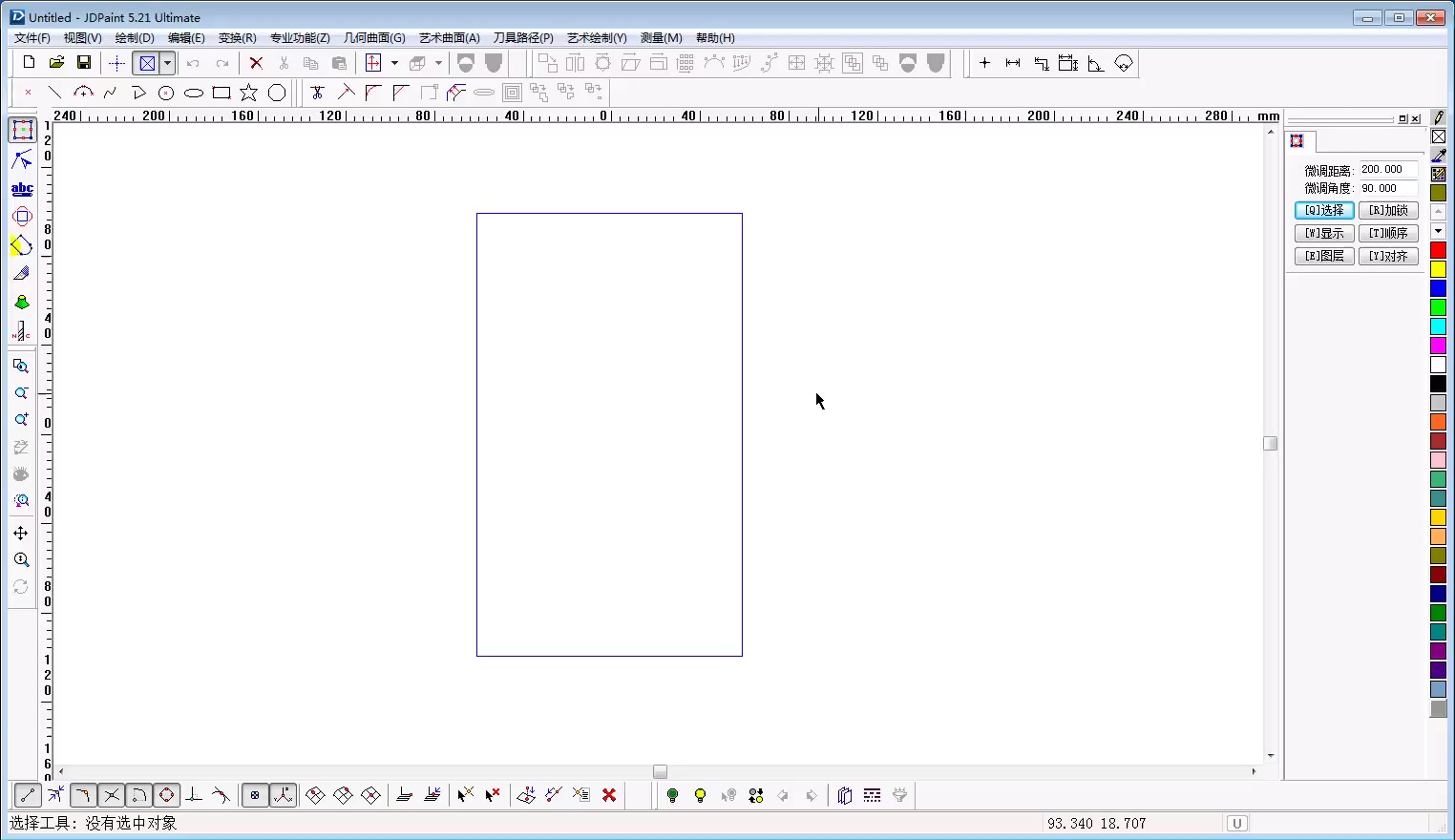
Task: Toggle the boxed center-point snap button
Action: click(x=255, y=795)
